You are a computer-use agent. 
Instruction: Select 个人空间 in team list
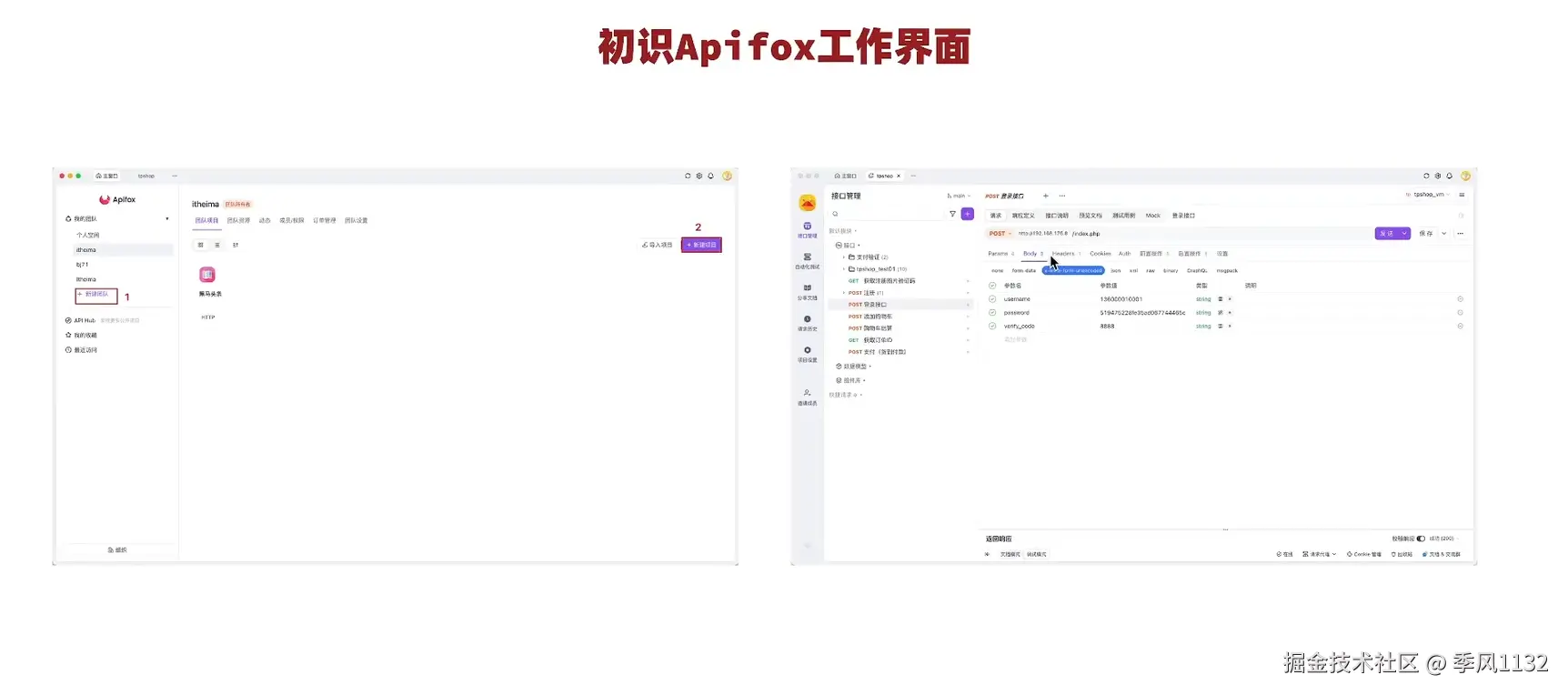(x=88, y=235)
